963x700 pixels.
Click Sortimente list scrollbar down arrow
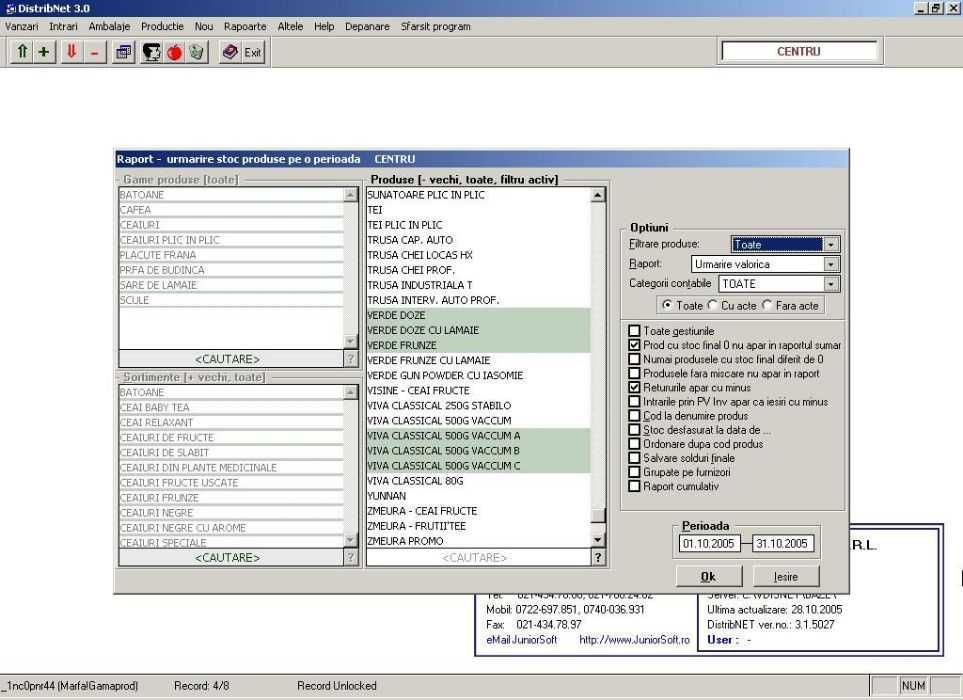tap(351, 540)
